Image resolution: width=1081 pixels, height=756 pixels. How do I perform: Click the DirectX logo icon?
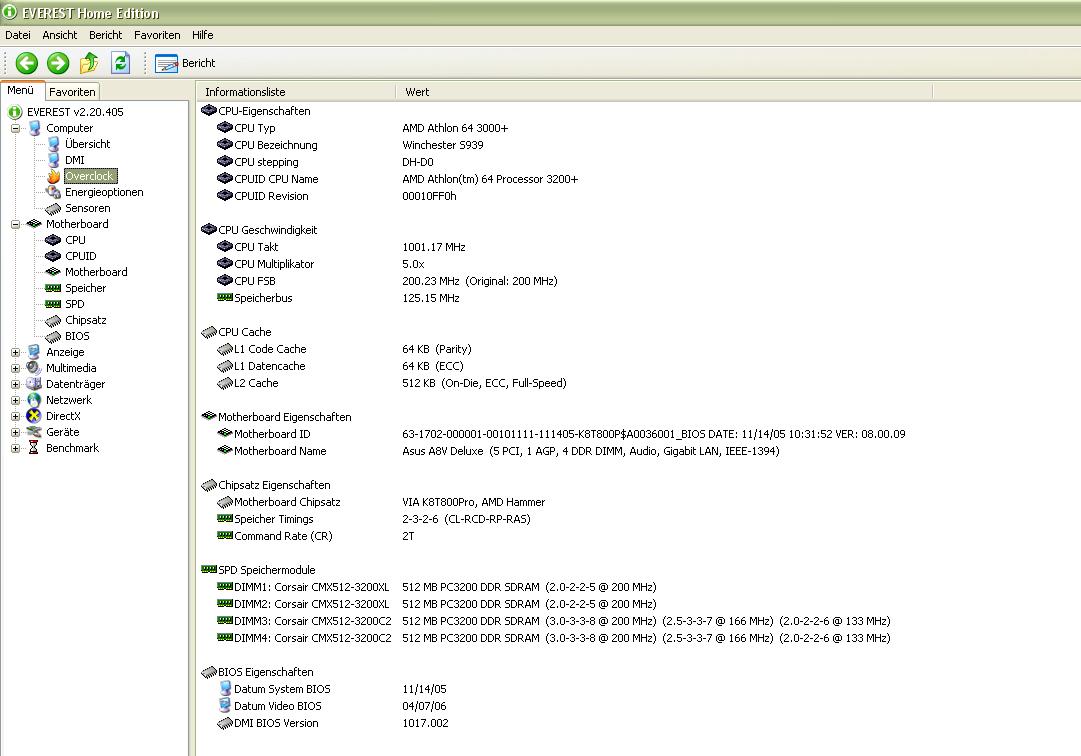[x=34, y=416]
